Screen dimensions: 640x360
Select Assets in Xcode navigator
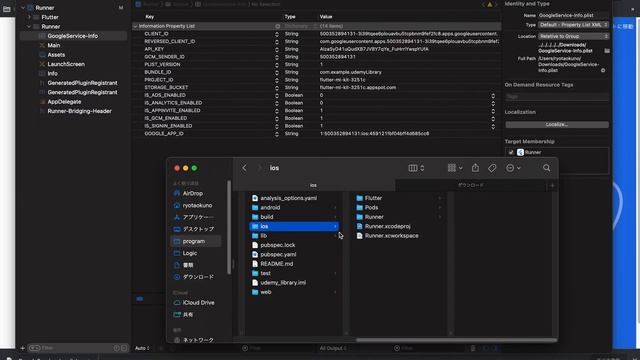point(56,55)
